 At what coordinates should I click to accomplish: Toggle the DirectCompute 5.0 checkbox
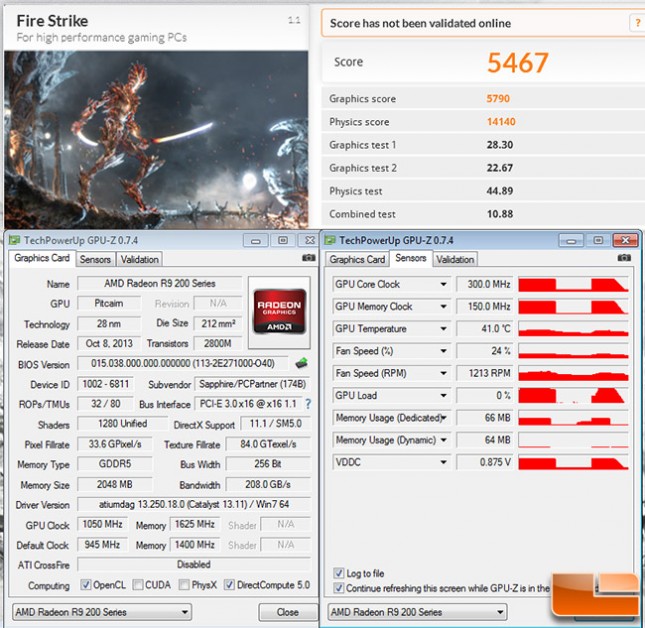pos(230,584)
